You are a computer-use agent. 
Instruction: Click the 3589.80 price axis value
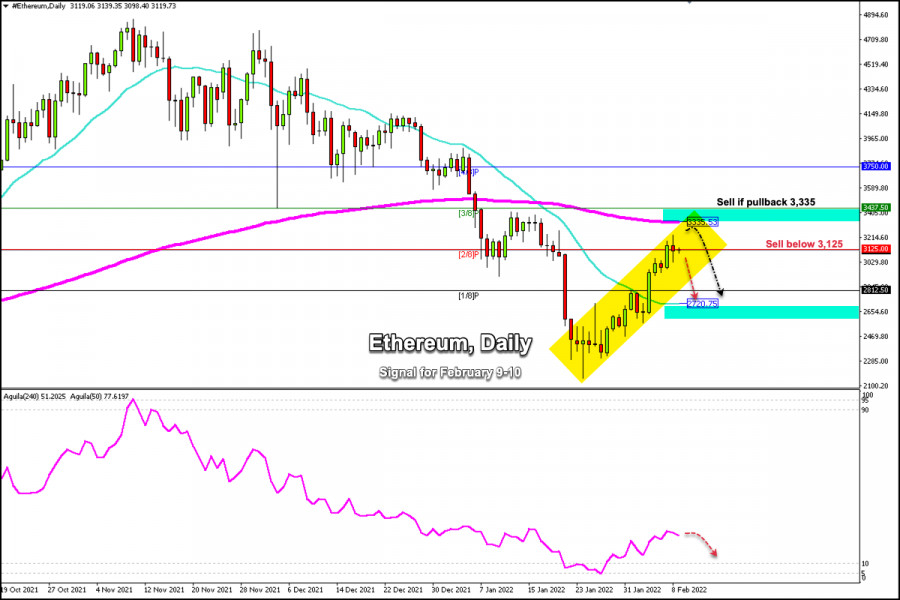coord(875,188)
